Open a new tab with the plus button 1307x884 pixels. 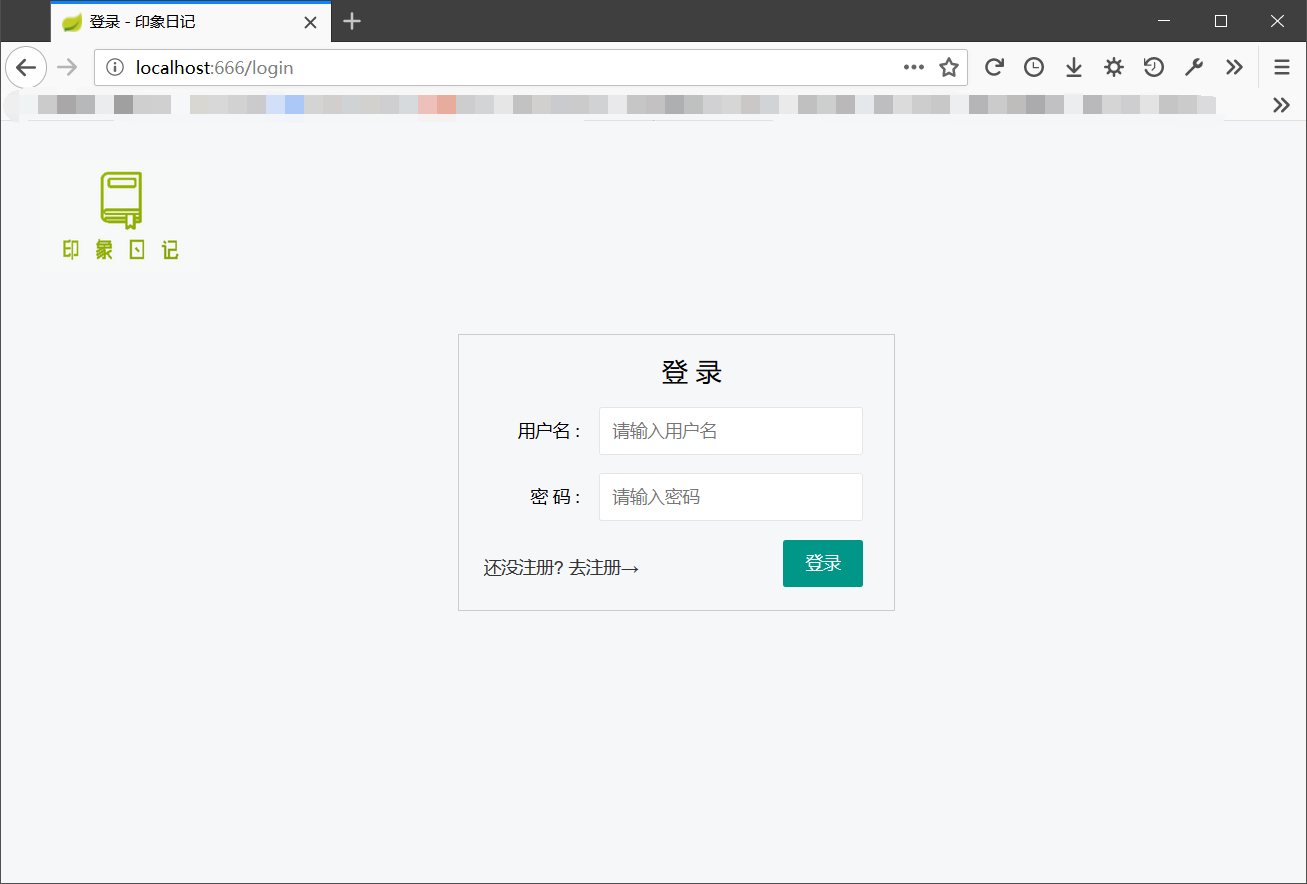[x=351, y=21]
